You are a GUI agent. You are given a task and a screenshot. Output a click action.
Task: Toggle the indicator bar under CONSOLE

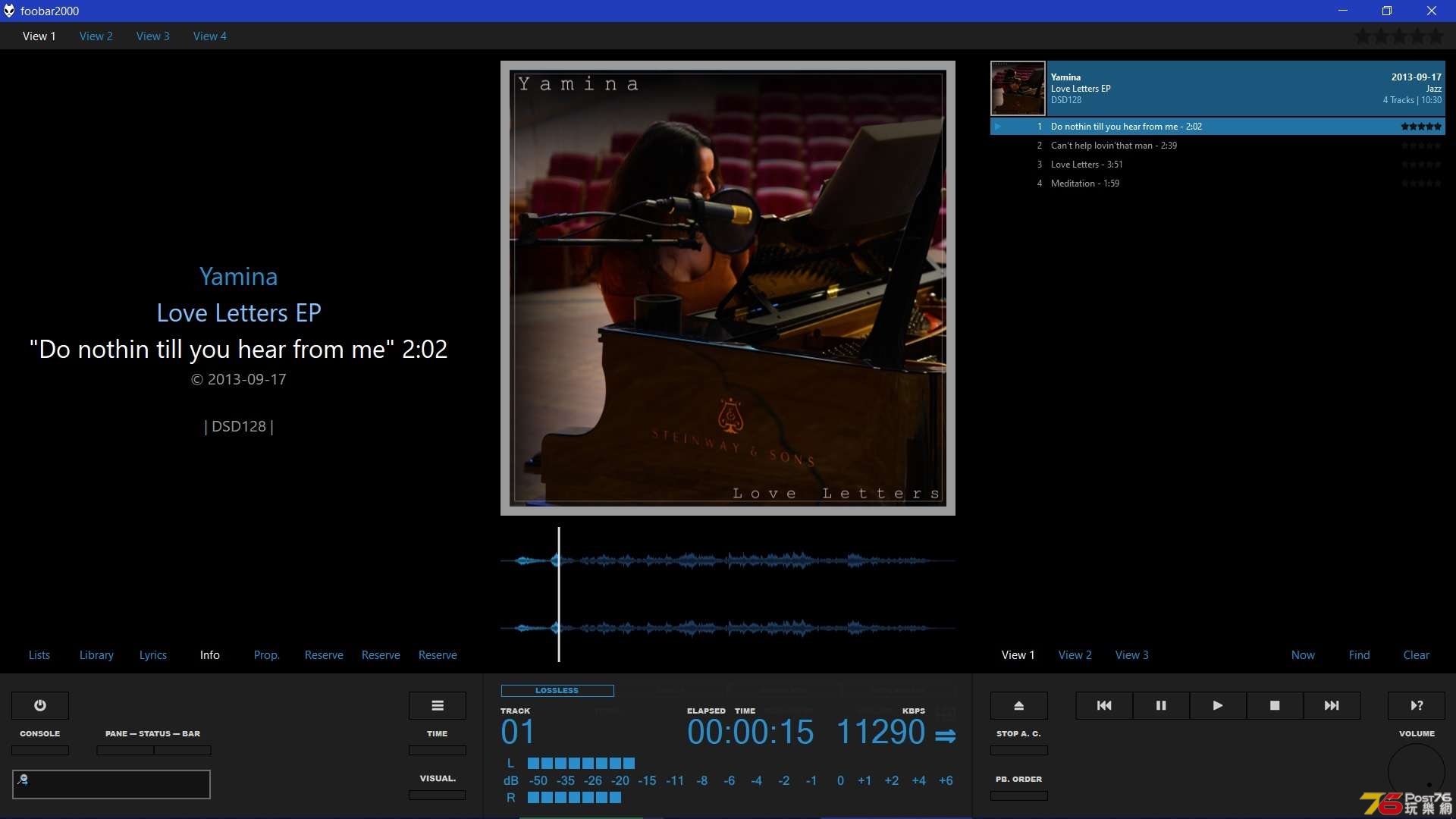40,751
